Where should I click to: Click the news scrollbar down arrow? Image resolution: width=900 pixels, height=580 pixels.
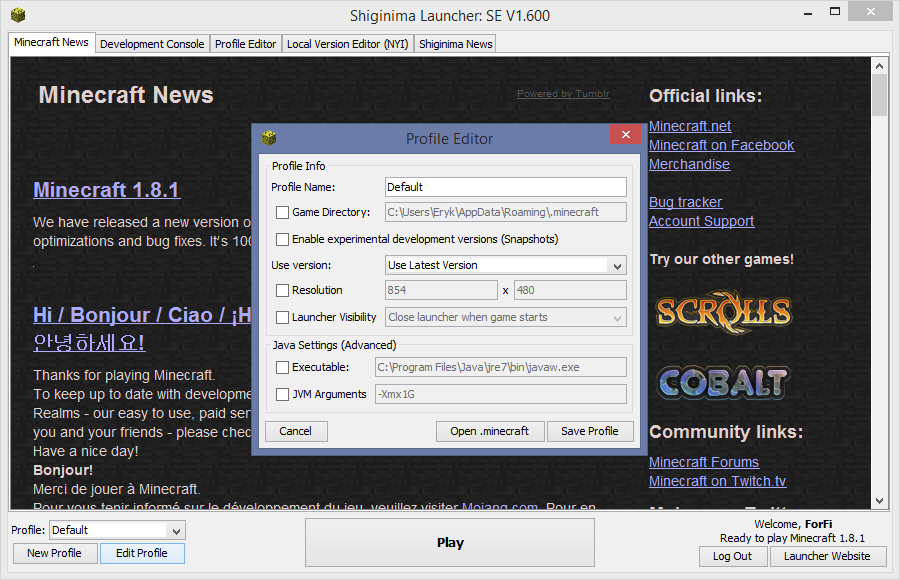pos(879,501)
